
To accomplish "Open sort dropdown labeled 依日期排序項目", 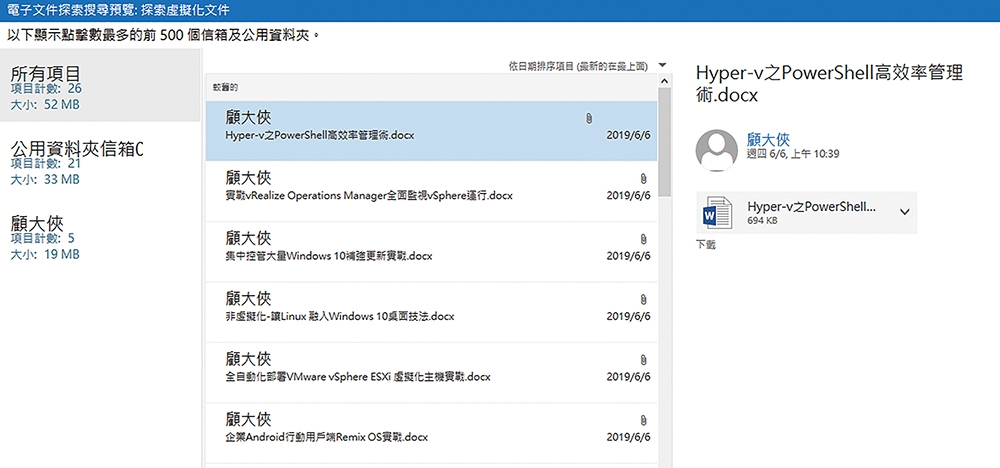I will point(578,66).
